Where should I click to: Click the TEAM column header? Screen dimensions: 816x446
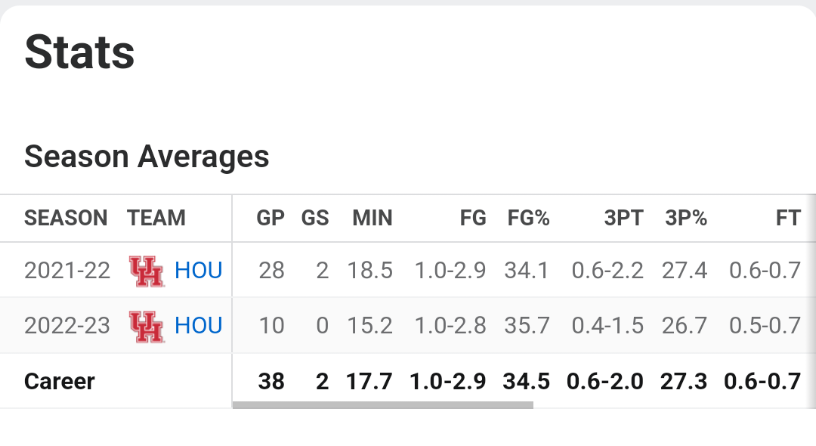point(156,218)
